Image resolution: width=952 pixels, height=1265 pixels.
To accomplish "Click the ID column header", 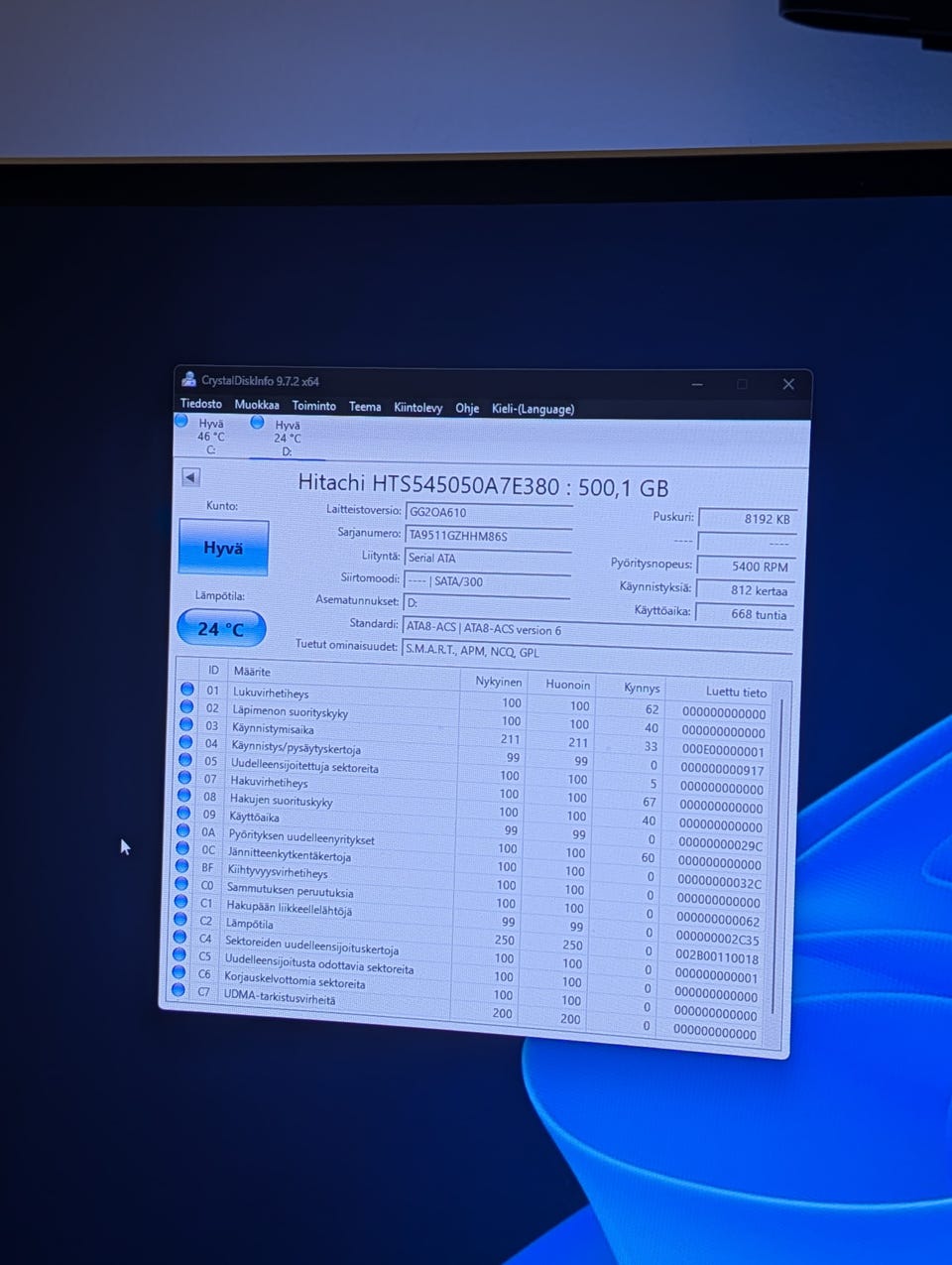I will [213, 670].
